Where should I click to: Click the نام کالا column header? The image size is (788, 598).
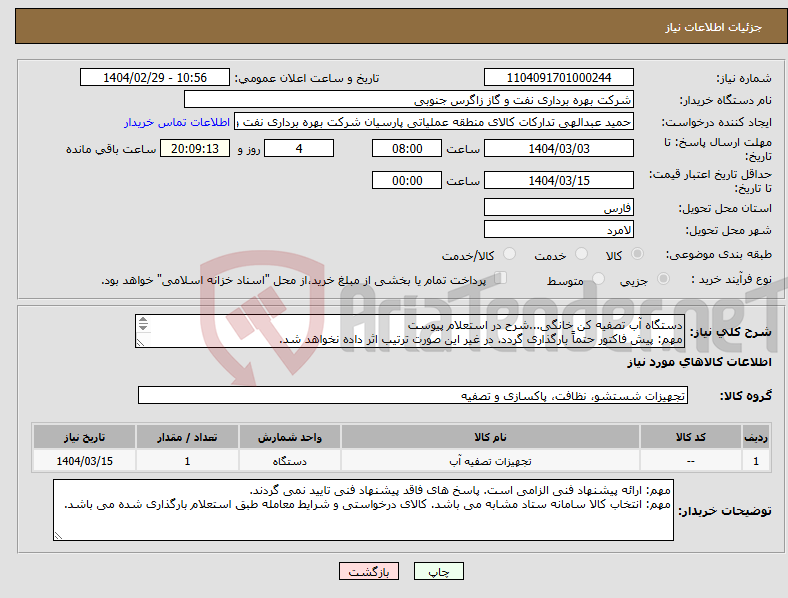point(490,437)
